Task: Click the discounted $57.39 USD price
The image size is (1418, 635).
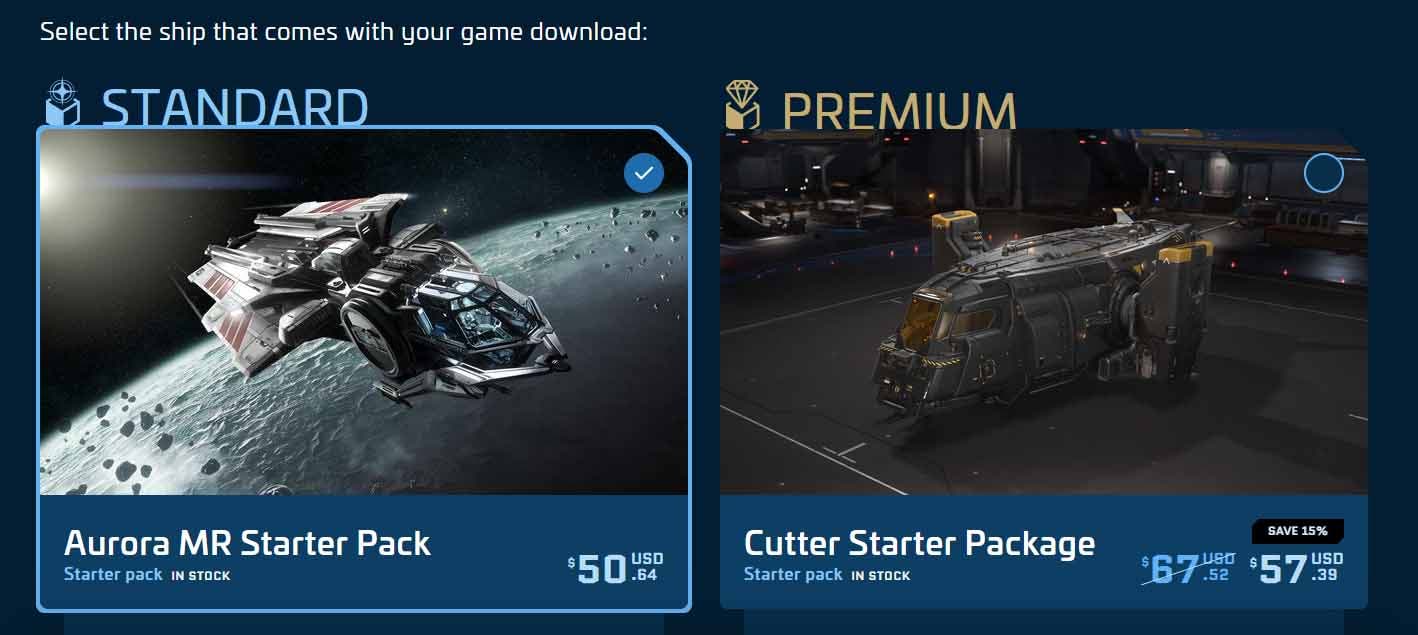Action: click(1296, 568)
